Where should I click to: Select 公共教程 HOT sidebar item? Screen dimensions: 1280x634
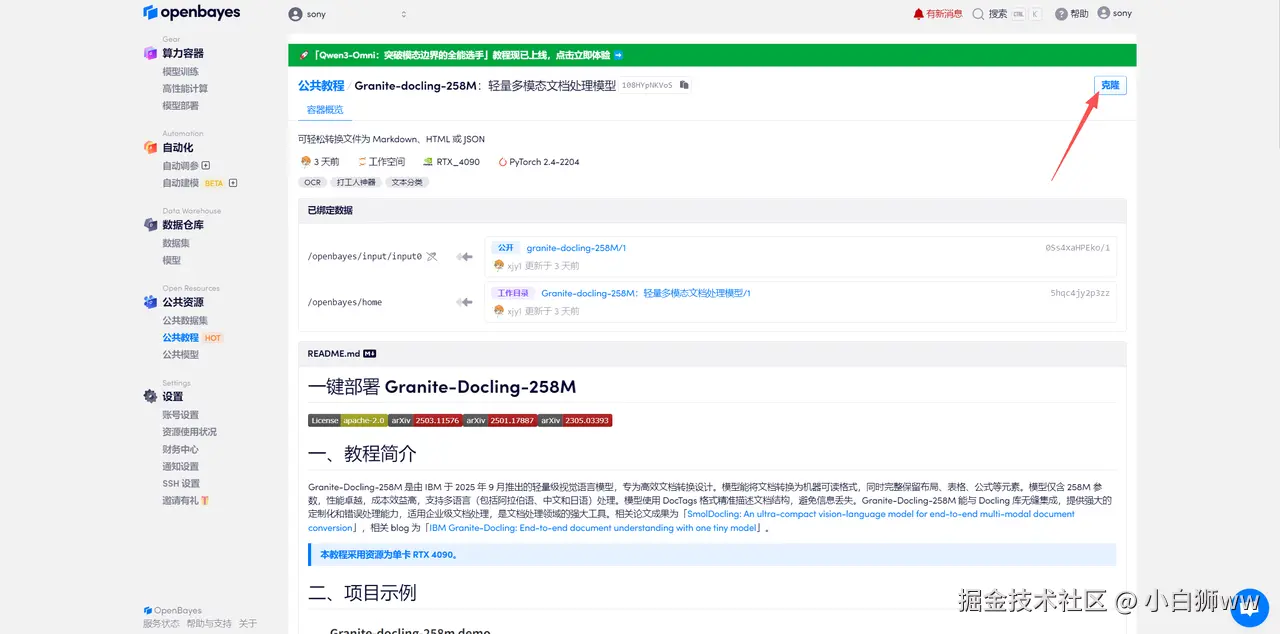click(192, 337)
